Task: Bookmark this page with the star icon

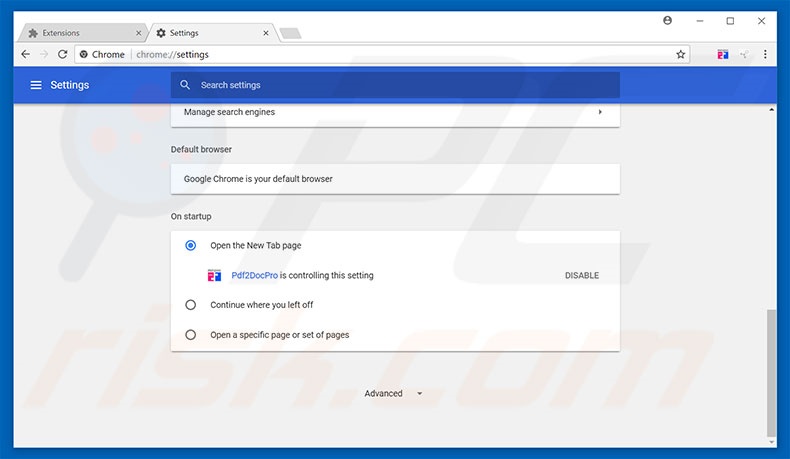Action: coord(681,54)
